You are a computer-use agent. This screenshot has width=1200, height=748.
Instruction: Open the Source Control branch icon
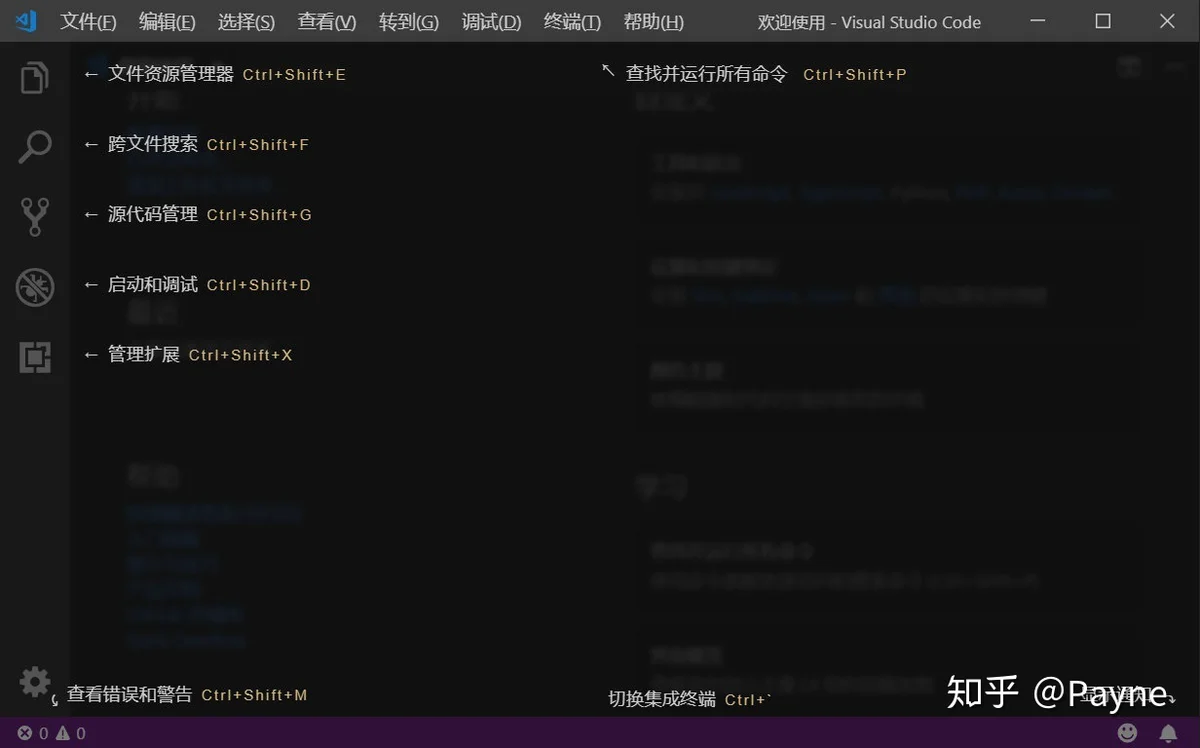click(x=34, y=217)
